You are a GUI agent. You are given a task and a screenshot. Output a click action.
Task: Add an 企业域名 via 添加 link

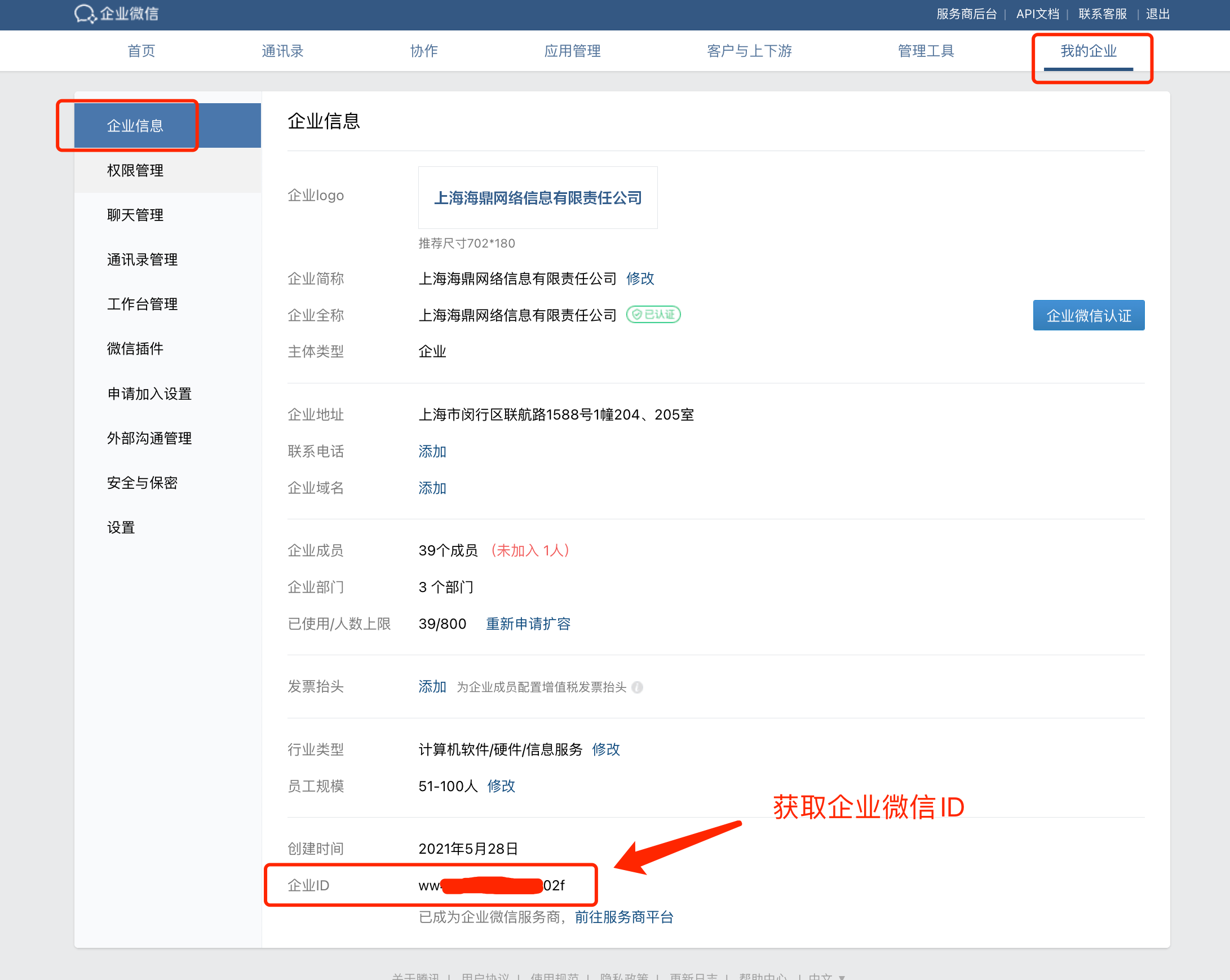pos(432,488)
